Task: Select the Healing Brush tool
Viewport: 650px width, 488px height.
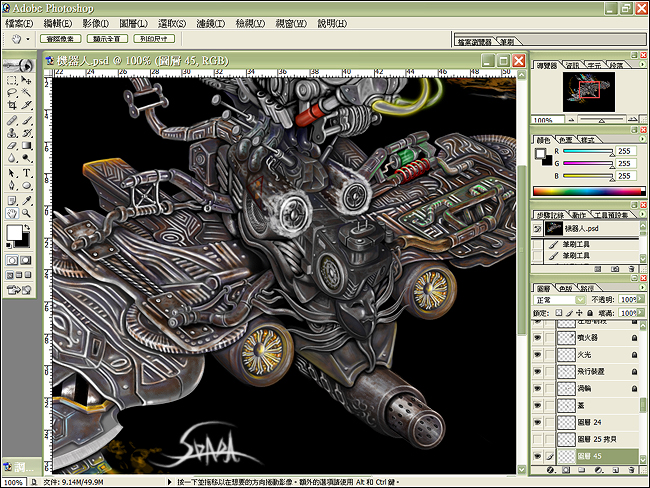Action: [12, 120]
